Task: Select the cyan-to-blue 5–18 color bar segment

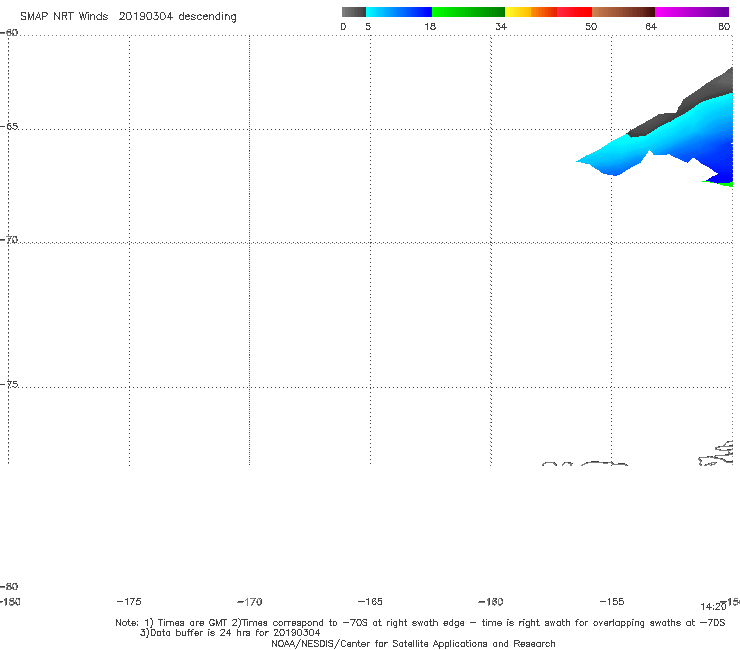Action: point(399,12)
